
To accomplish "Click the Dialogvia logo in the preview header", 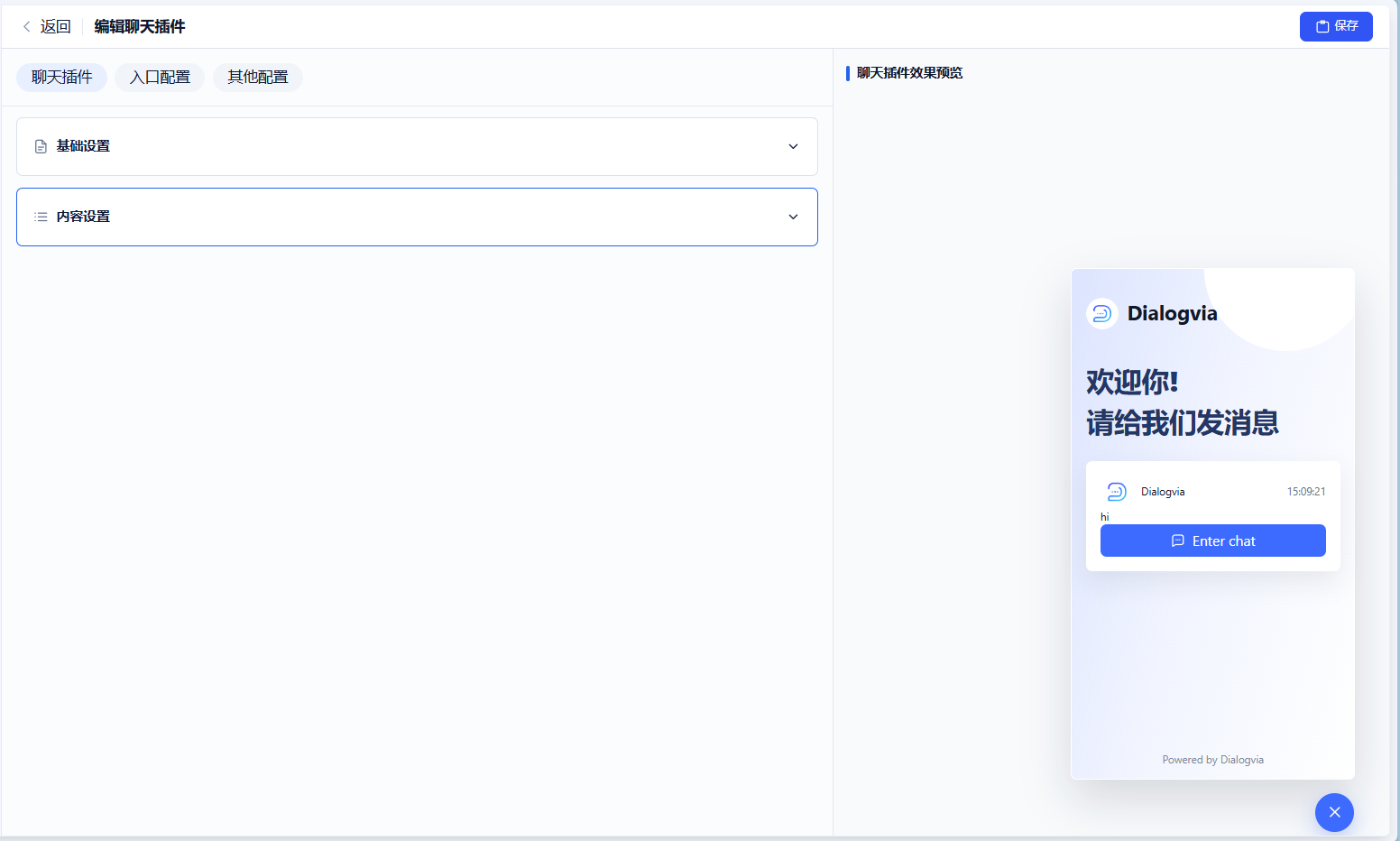I will [1101, 313].
